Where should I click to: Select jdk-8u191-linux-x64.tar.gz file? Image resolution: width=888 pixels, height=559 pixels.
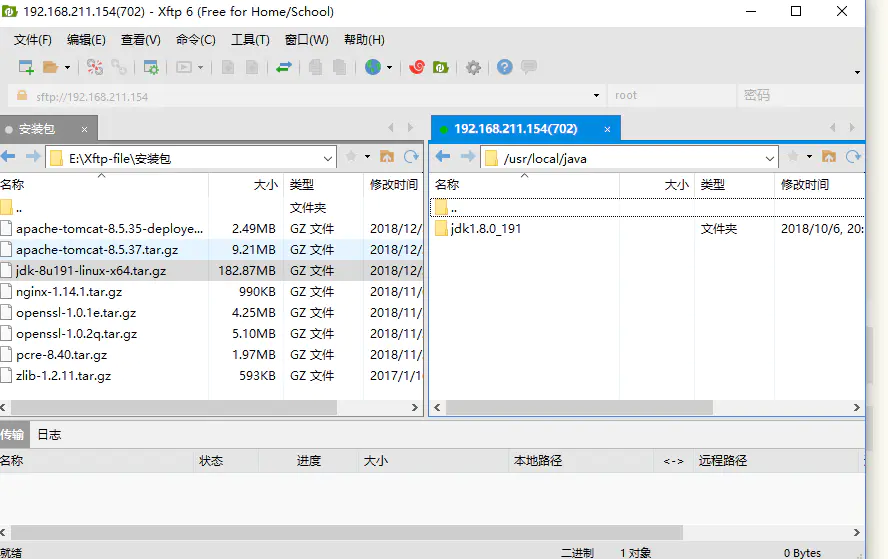pyautogui.click(x=211, y=271)
